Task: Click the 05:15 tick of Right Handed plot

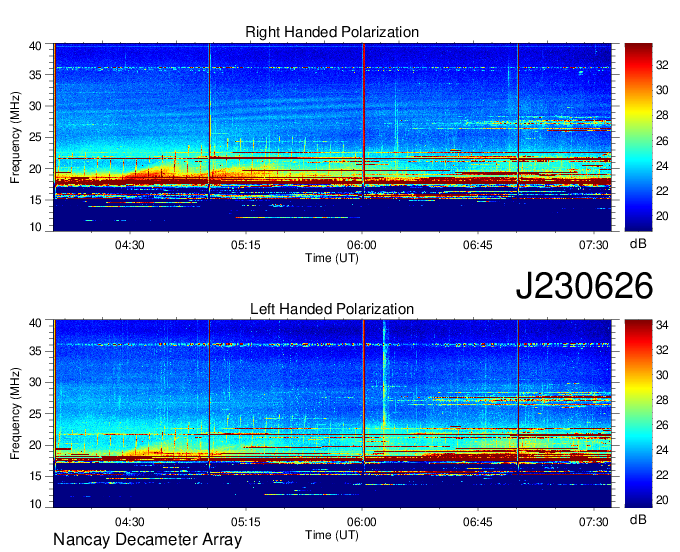Action: click(x=245, y=245)
